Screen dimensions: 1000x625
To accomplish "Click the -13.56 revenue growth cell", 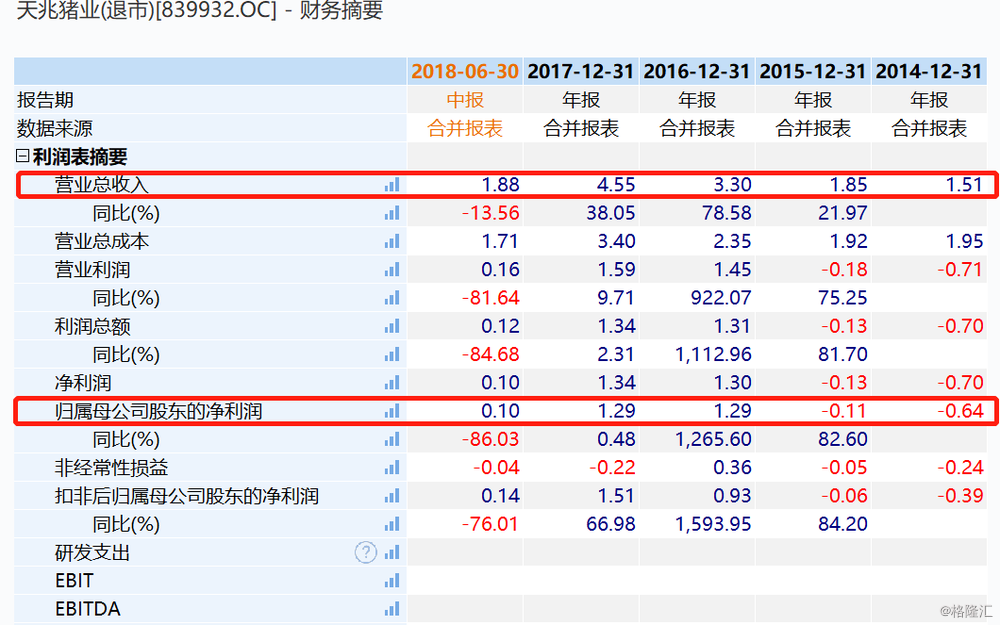I will point(490,213).
